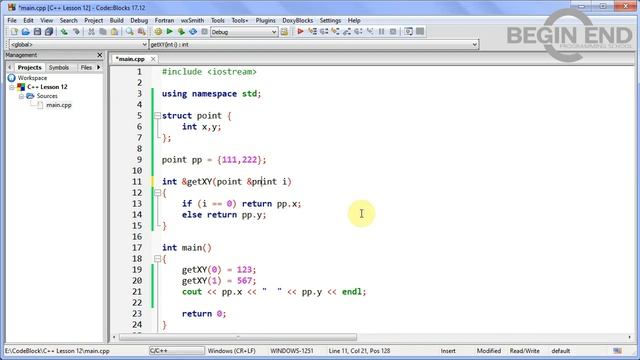Click the Break debugger pause icon
Image resolution: width=640 pixels, height=360 pixels.
(x=381, y=32)
